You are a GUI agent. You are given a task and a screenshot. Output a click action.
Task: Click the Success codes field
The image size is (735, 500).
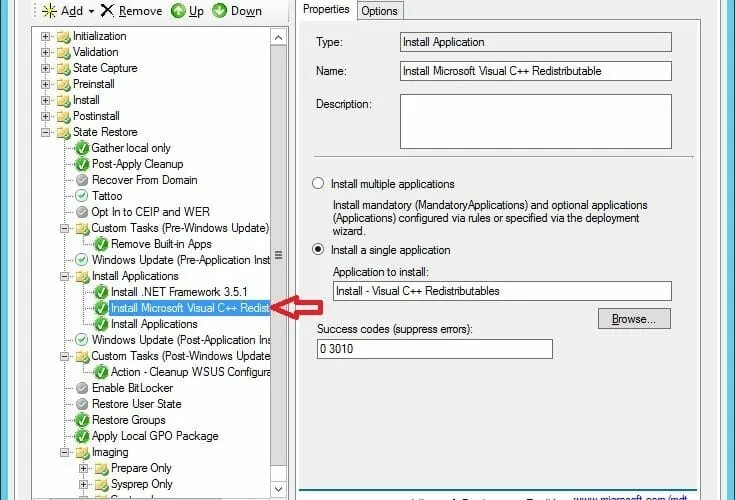pos(435,349)
